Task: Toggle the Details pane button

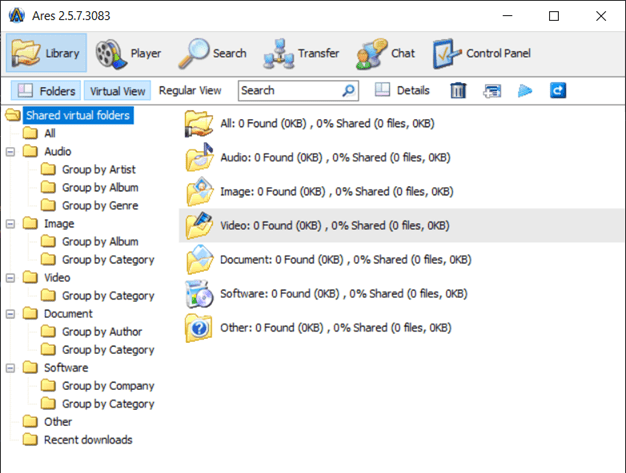Action: [402, 91]
